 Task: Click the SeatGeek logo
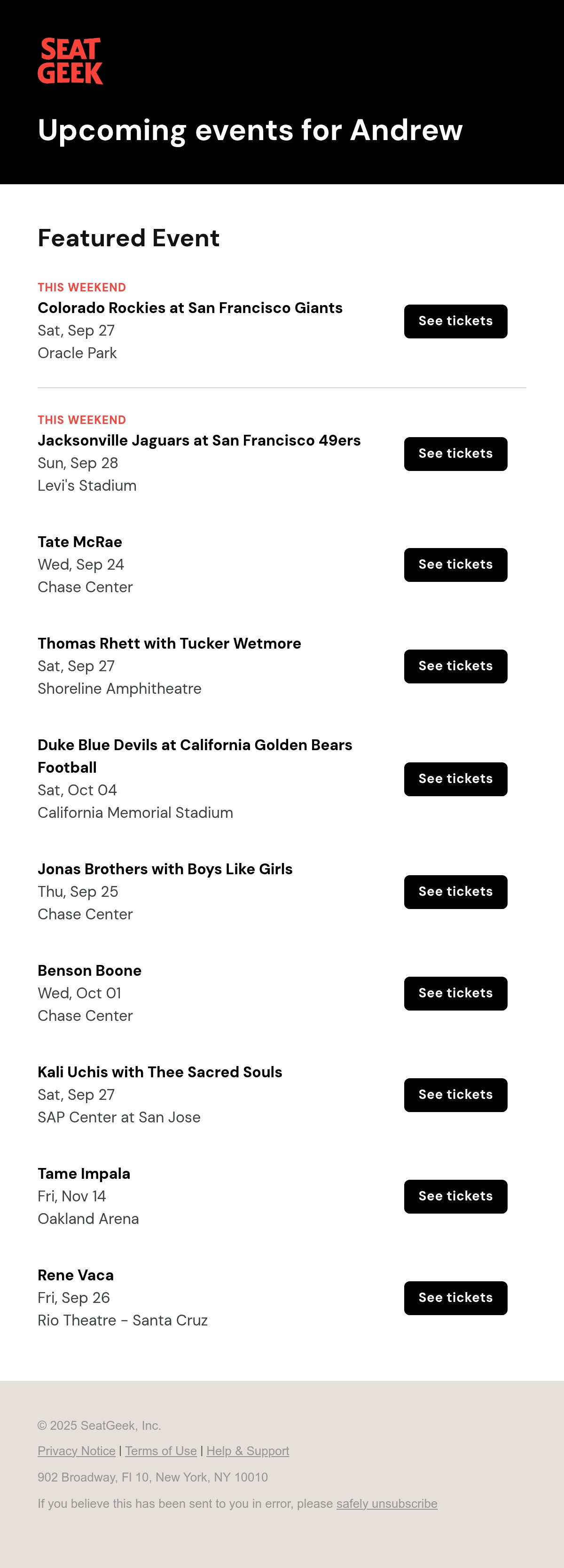(x=70, y=61)
